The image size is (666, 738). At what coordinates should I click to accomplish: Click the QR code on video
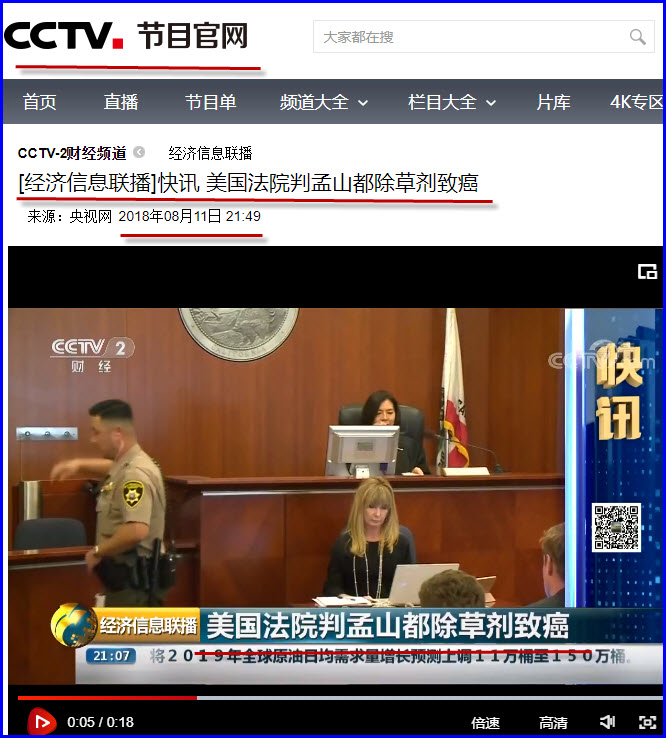coord(616,527)
